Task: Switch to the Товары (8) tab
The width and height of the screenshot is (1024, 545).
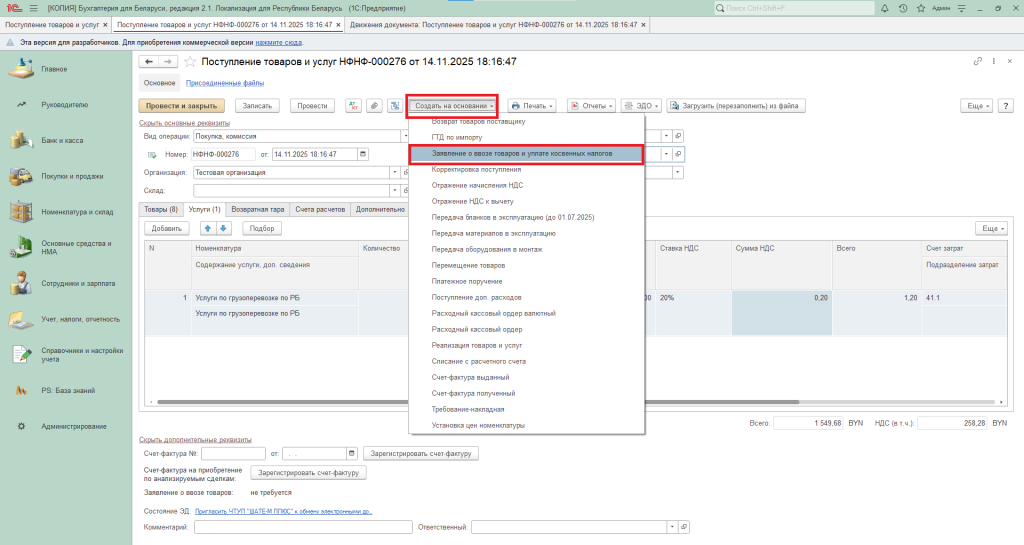Action: [x=160, y=209]
